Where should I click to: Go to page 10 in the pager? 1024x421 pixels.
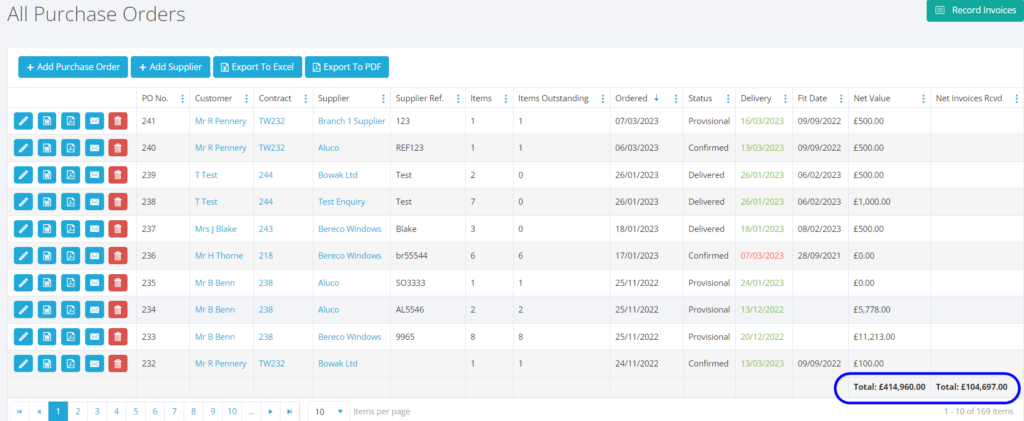coord(231,411)
